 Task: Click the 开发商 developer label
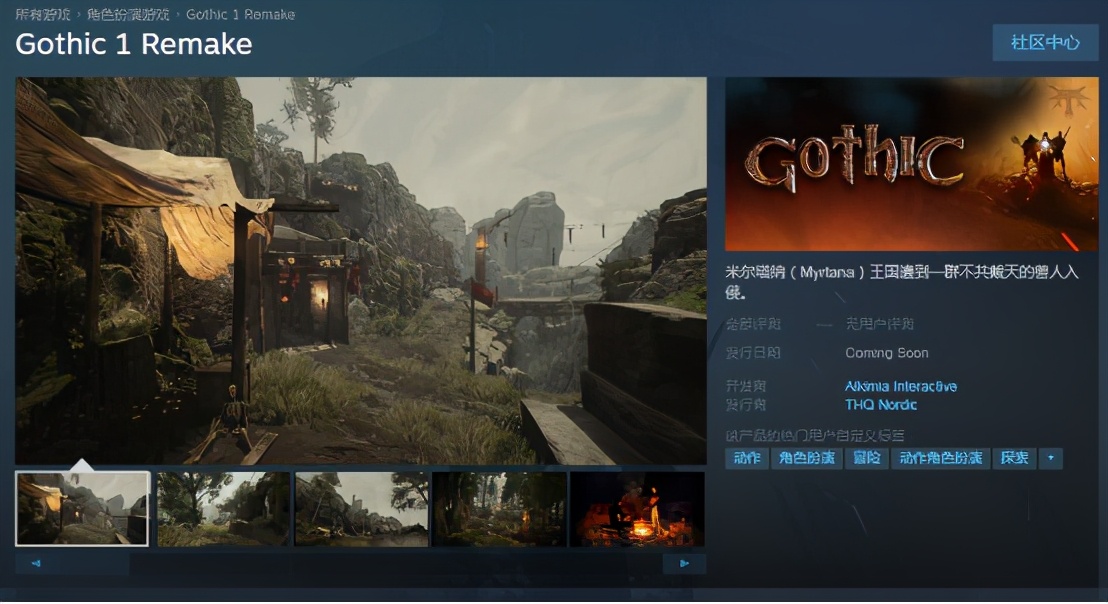point(745,386)
